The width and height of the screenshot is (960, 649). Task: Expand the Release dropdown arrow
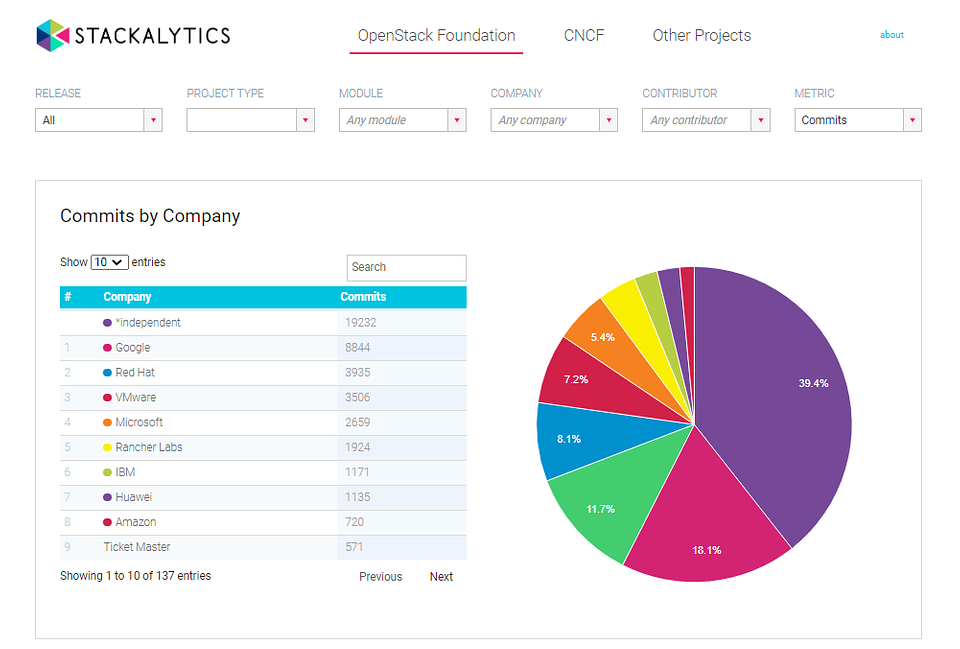coord(153,120)
